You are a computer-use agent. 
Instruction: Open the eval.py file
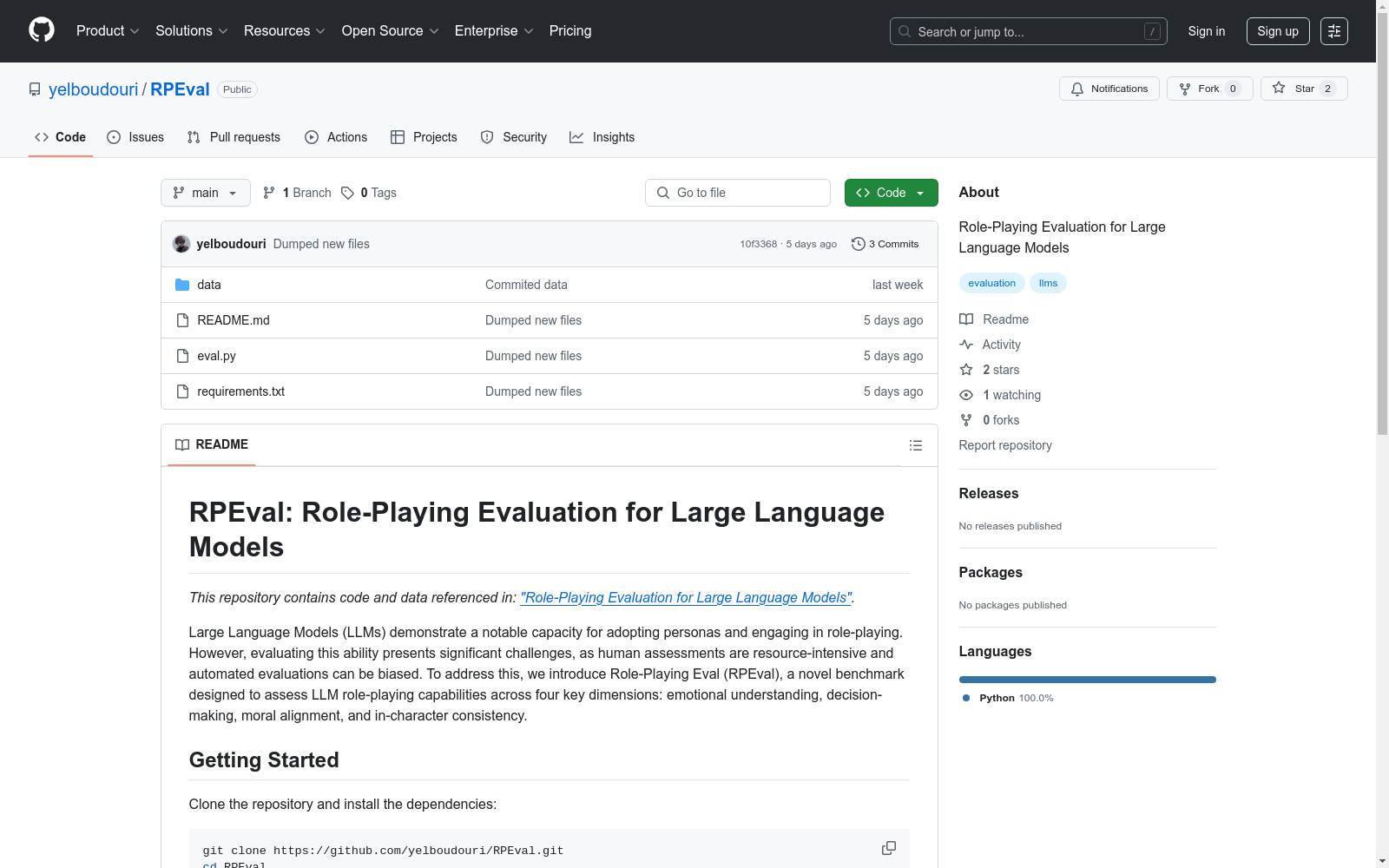tap(217, 356)
